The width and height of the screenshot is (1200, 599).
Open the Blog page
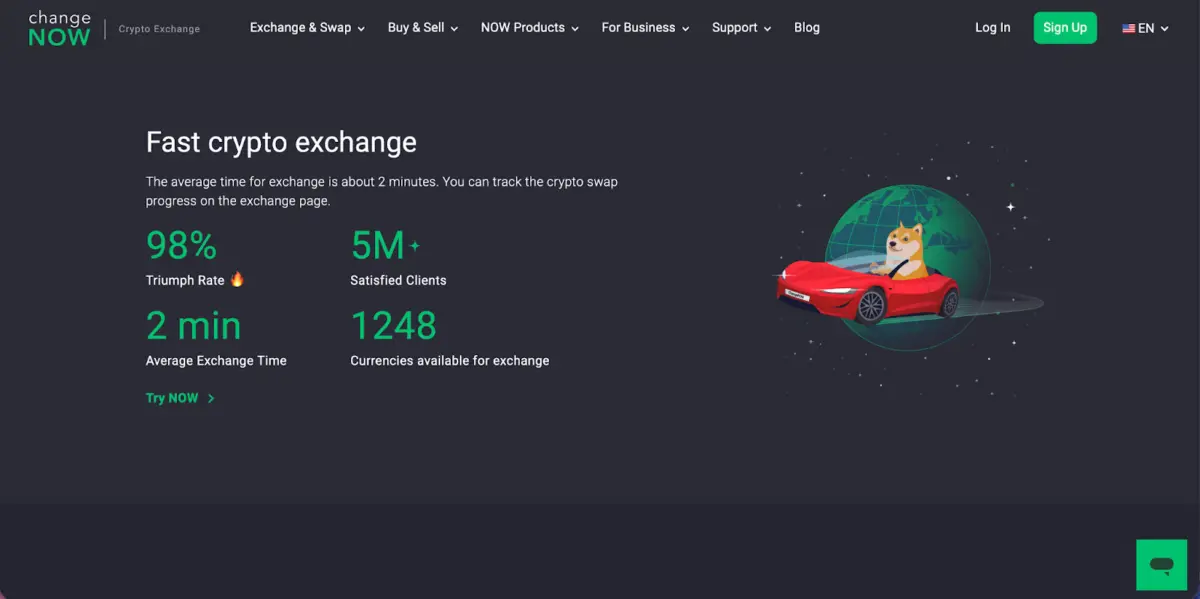tap(807, 28)
